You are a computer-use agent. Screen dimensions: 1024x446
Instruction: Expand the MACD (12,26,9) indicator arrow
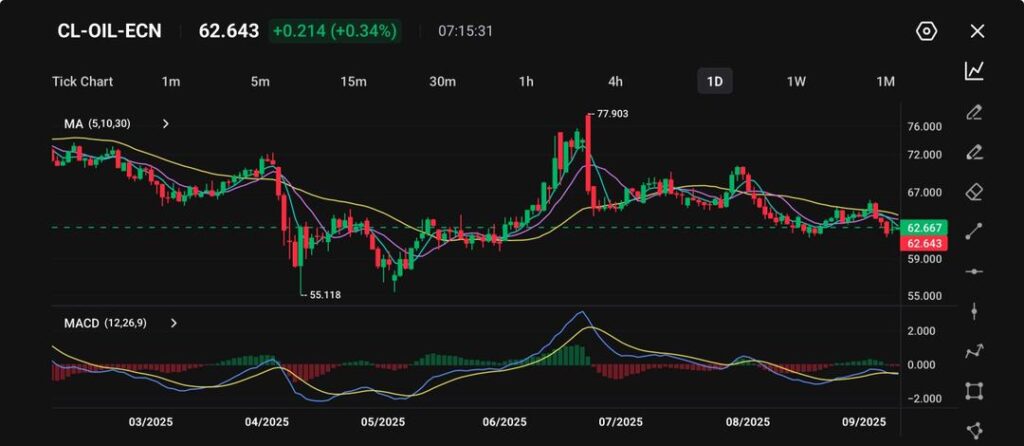point(173,323)
